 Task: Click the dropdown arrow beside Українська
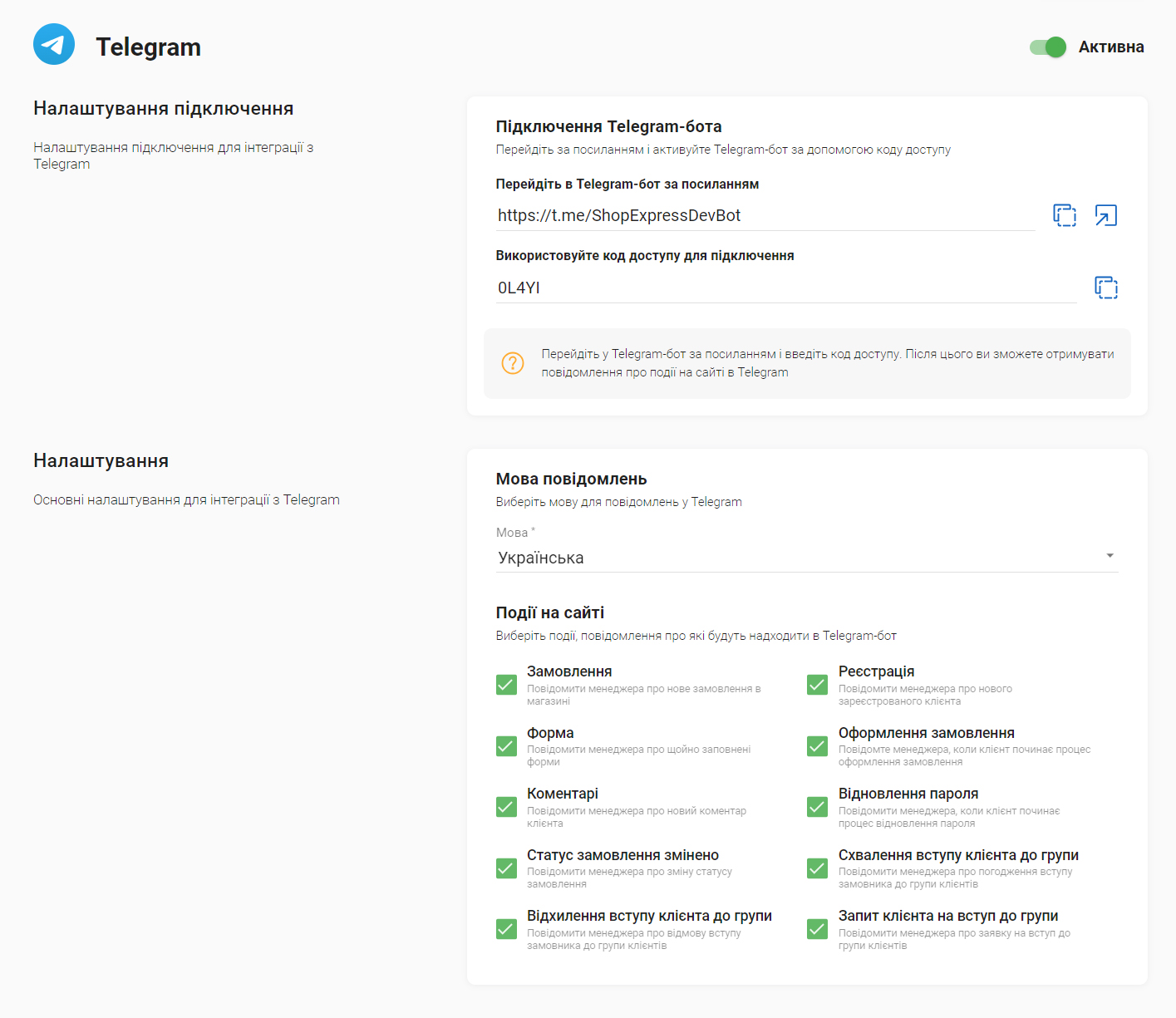click(1110, 556)
